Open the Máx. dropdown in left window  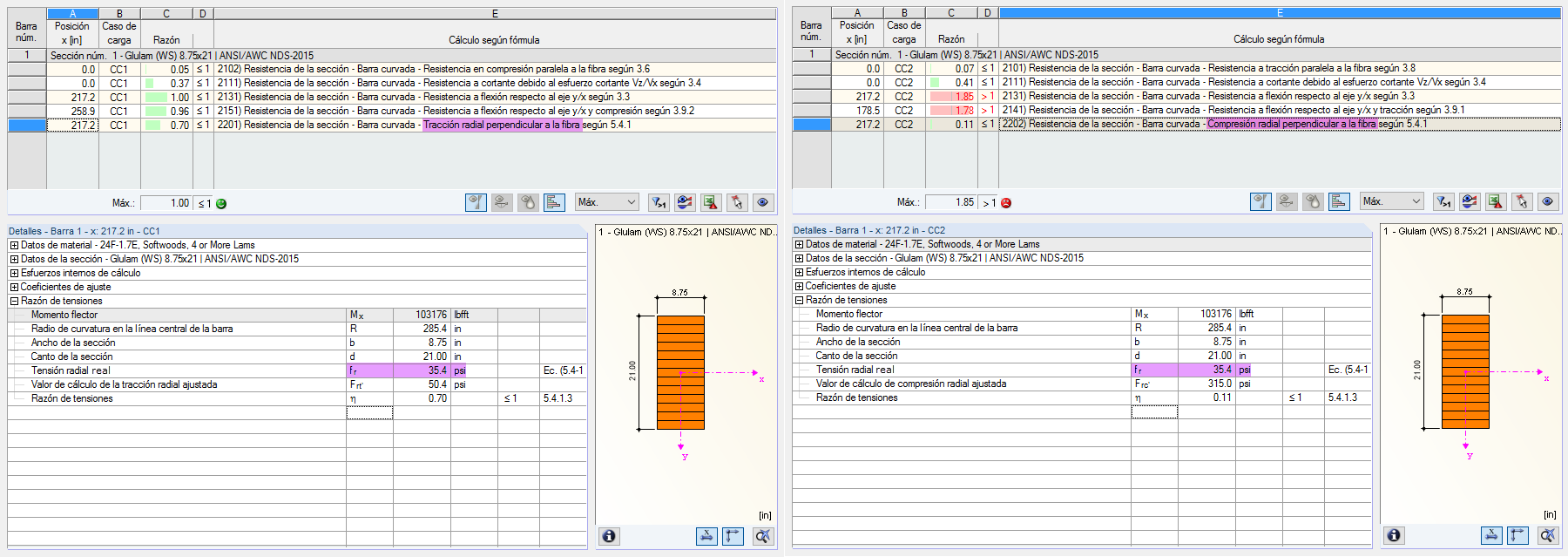click(x=607, y=202)
